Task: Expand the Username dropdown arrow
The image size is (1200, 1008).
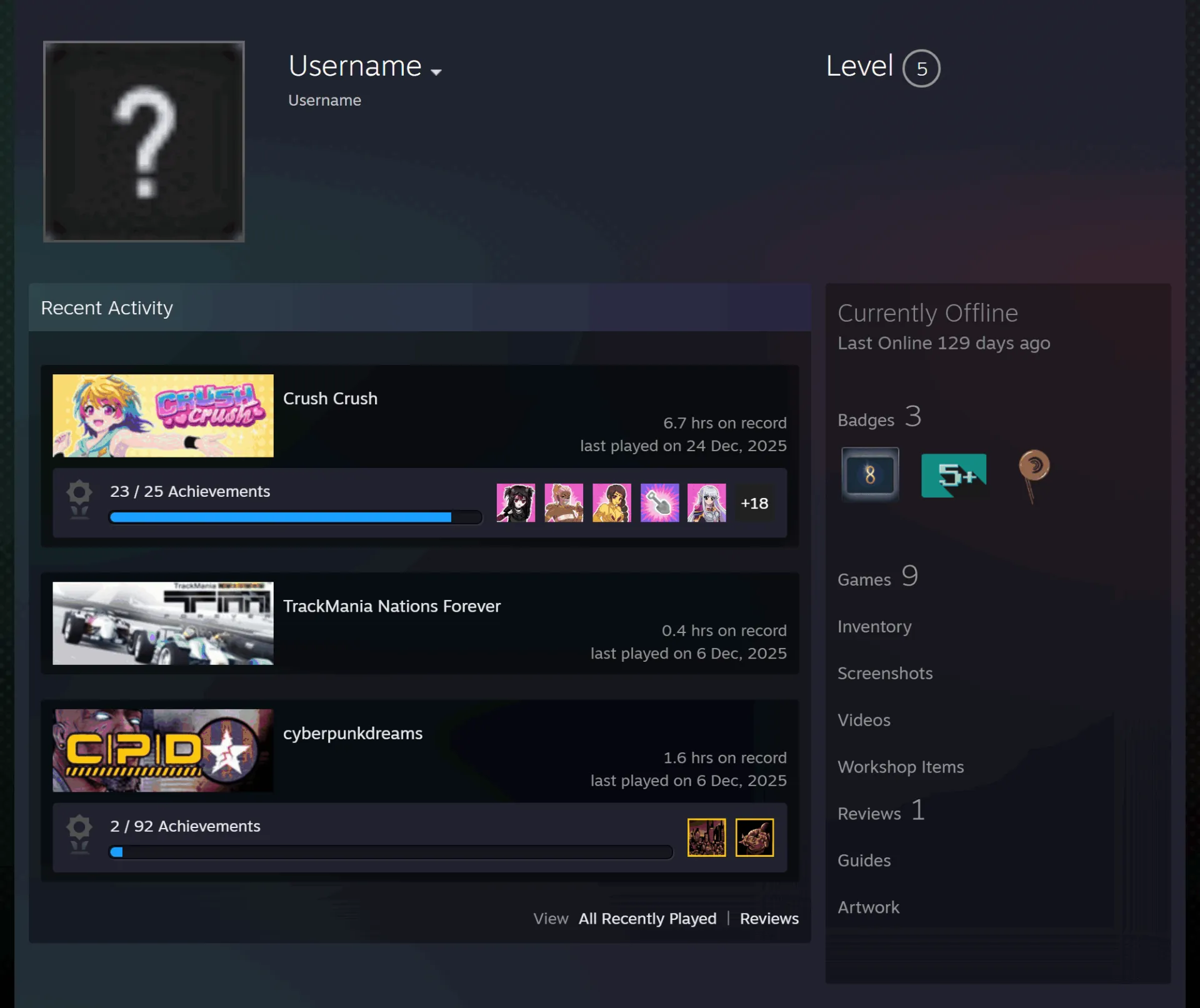Action: click(x=436, y=72)
